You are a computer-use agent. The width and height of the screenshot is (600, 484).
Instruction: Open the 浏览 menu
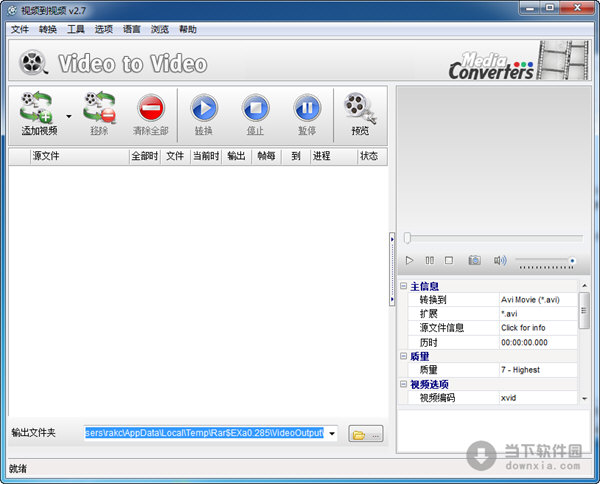click(160, 29)
